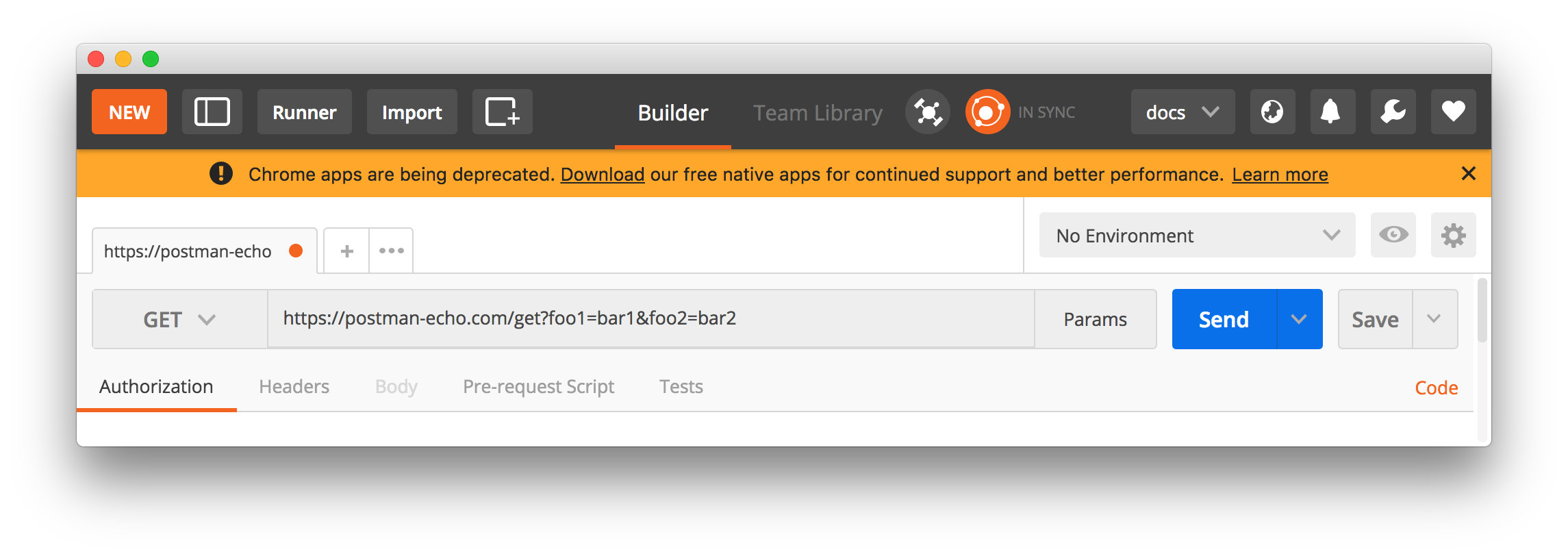Image resolution: width=1568 pixels, height=556 pixels.
Task: Open the Pre-request Script tab
Action: pos(538,387)
